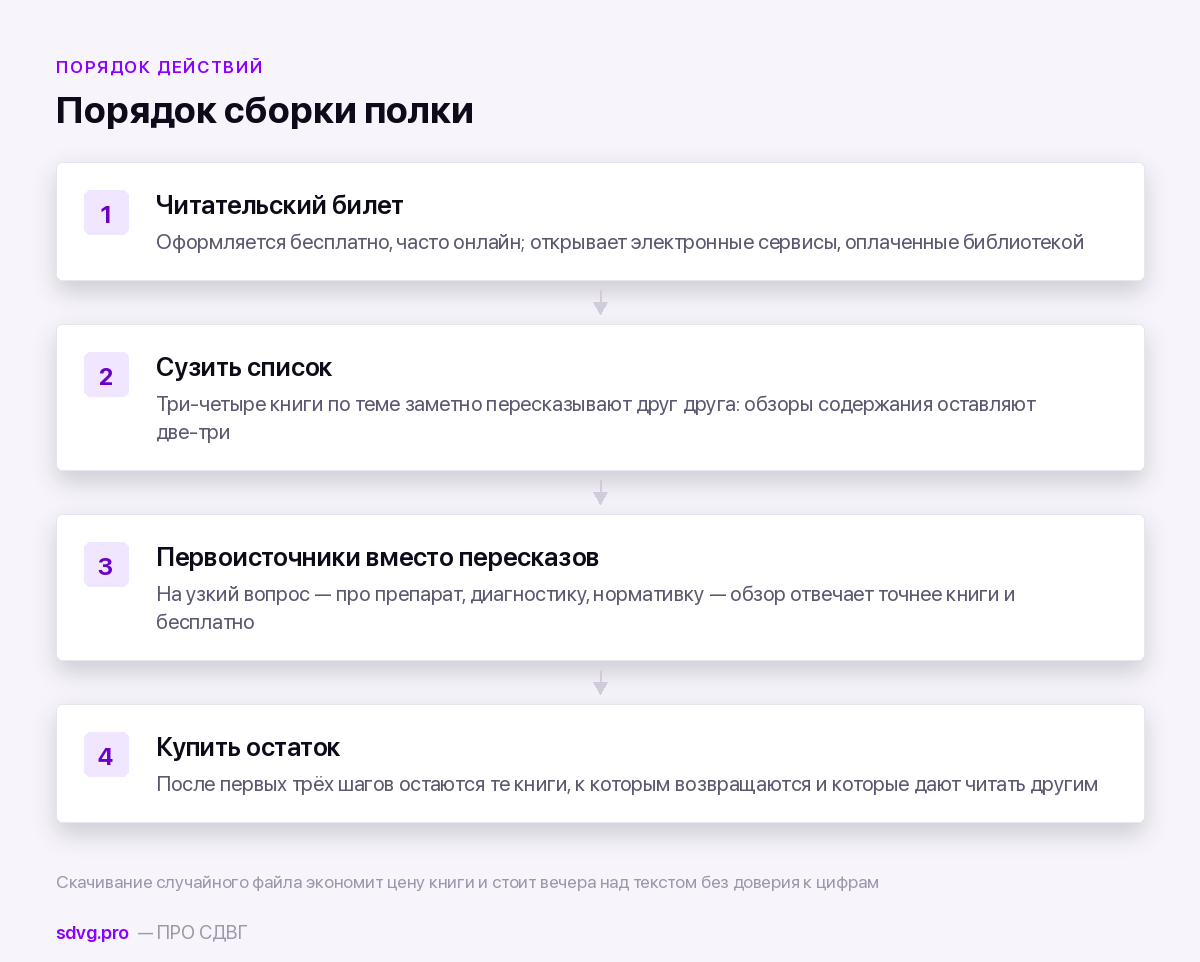Click the heading 'Порядок сборки полки'

(265, 110)
